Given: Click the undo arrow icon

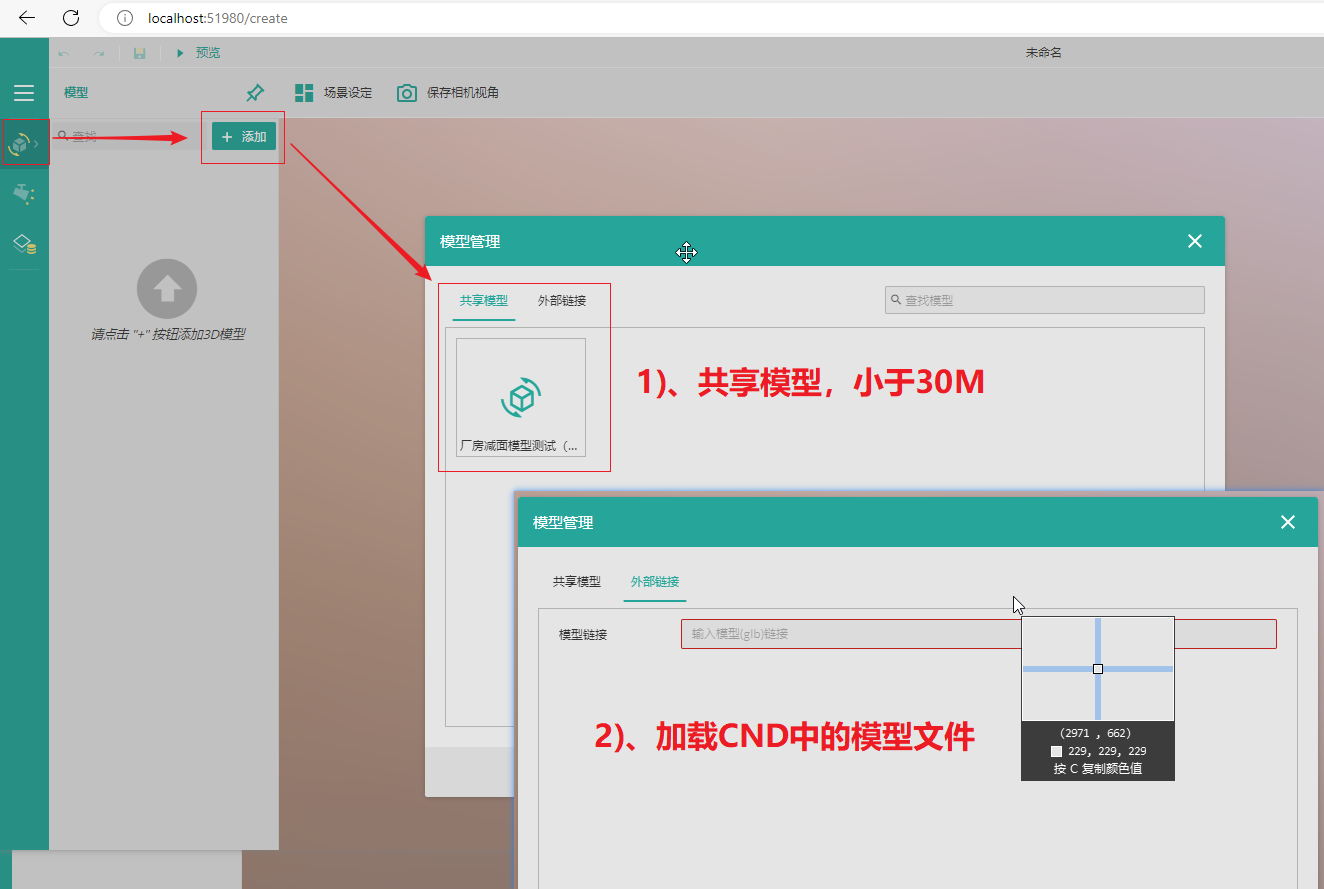Looking at the screenshot, I should point(61,52).
